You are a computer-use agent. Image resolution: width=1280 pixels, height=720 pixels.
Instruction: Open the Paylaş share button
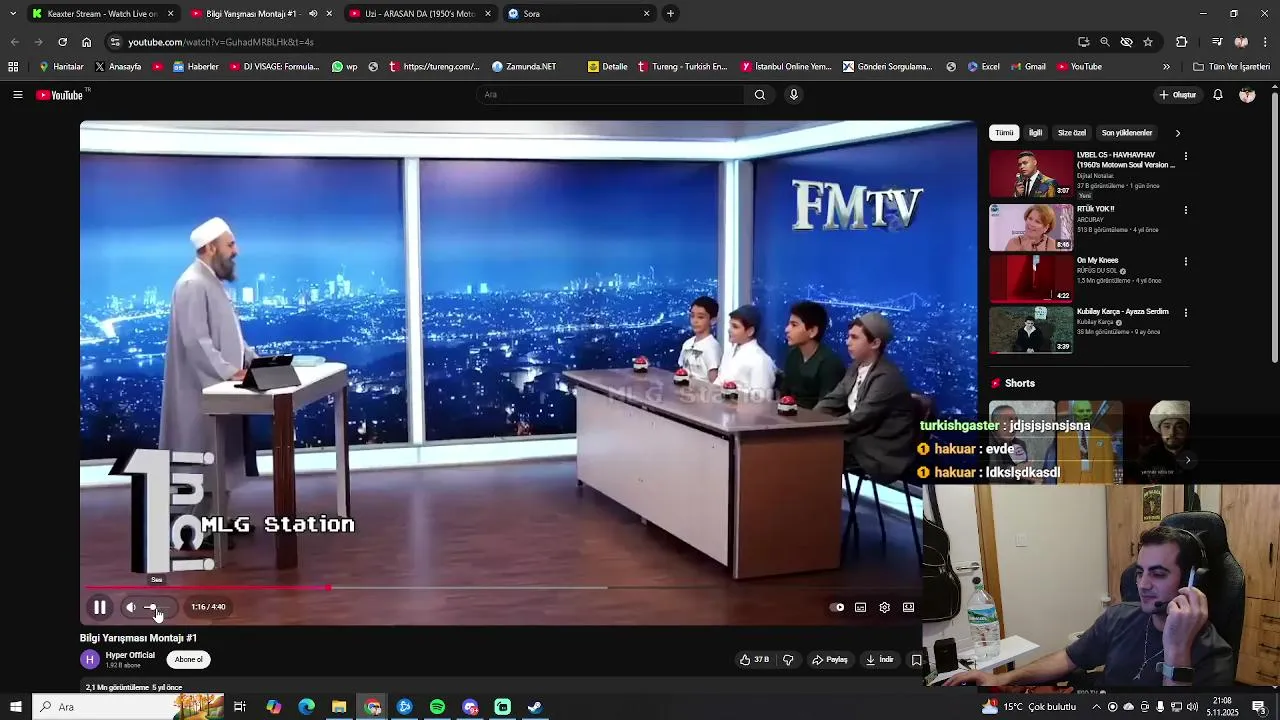coord(830,660)
